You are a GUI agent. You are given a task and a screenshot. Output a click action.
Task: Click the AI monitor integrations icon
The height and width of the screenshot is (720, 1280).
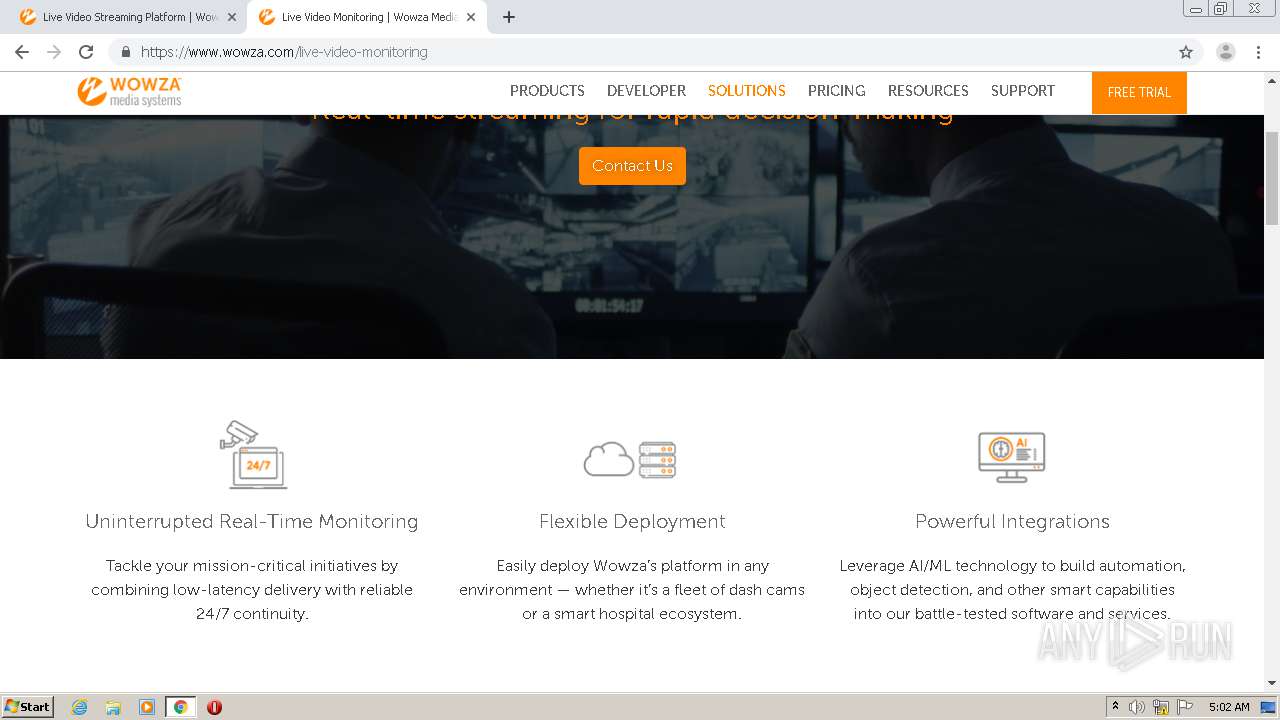pyautogui.click(x=1012, y=457)
